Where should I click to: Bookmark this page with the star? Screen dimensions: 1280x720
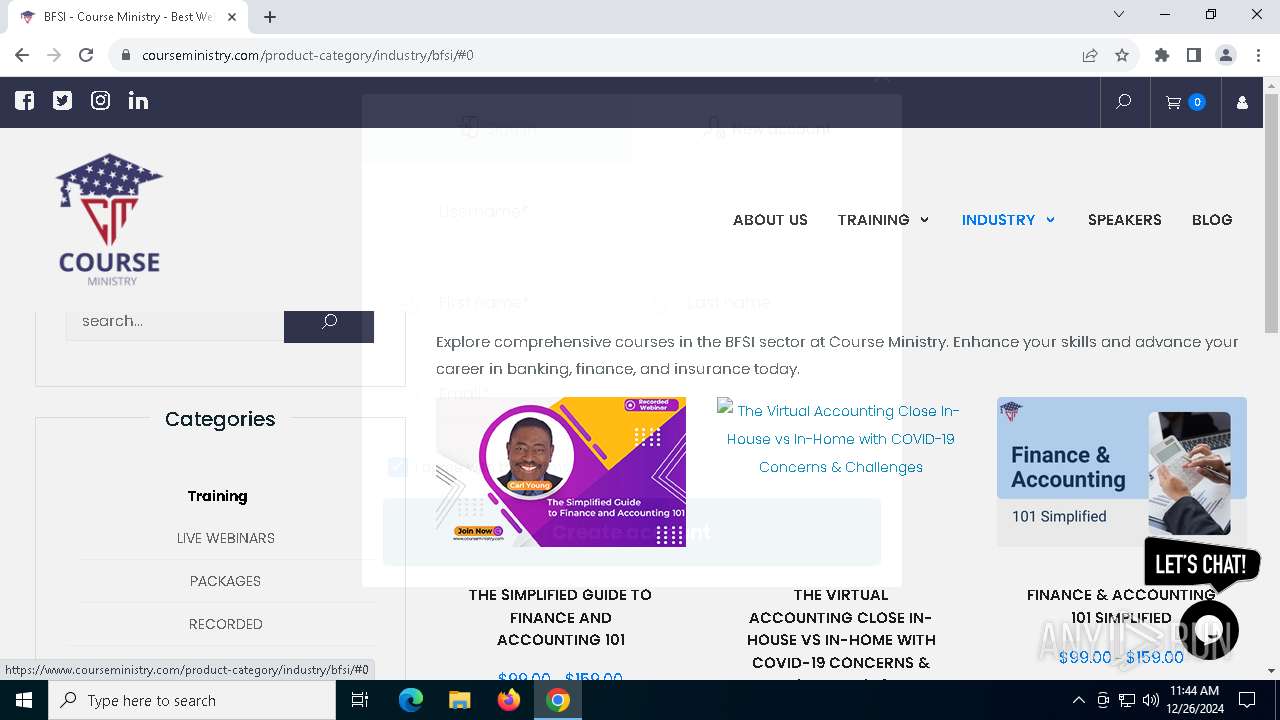[1122, 55]
